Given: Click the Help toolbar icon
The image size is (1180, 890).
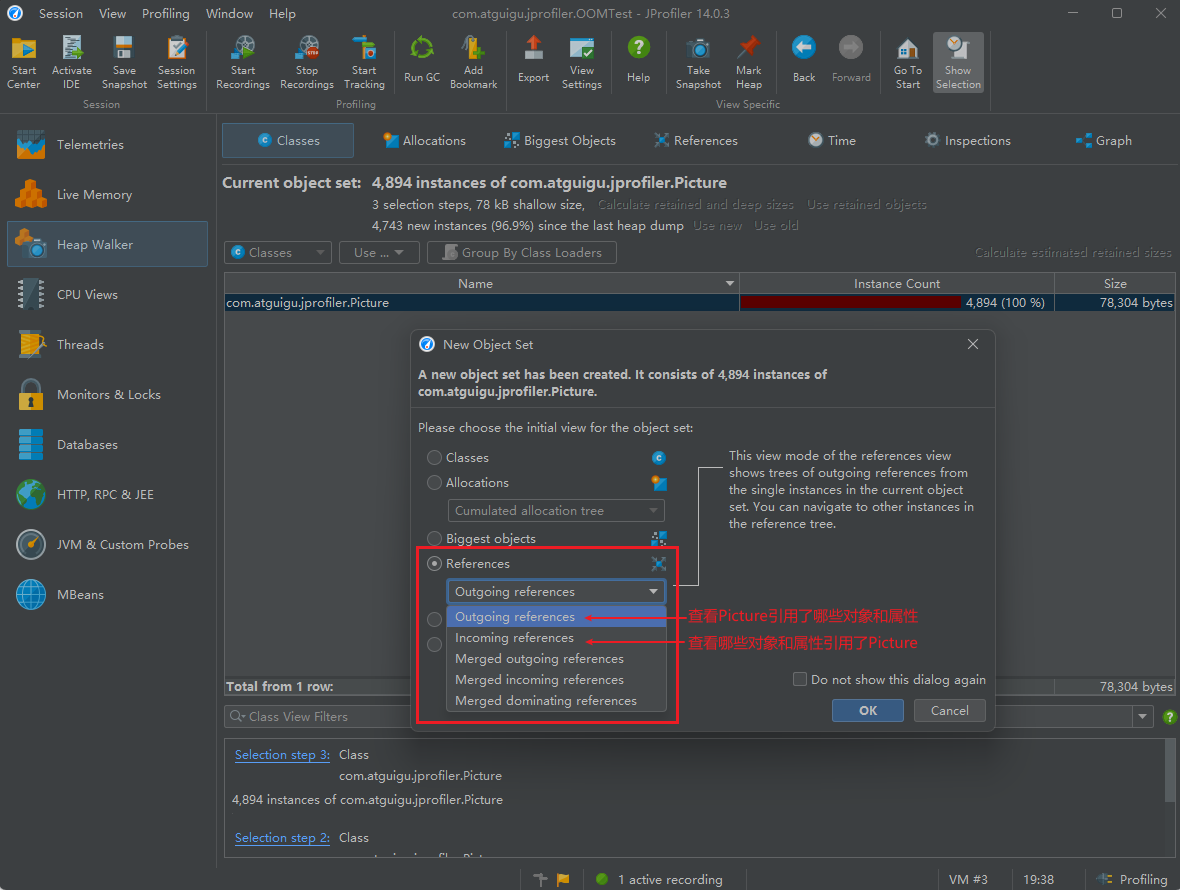Looking at the screenshot, I should pos(638,60).
